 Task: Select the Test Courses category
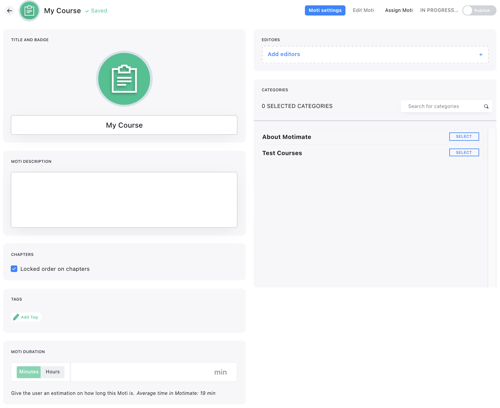pos(464,152)
